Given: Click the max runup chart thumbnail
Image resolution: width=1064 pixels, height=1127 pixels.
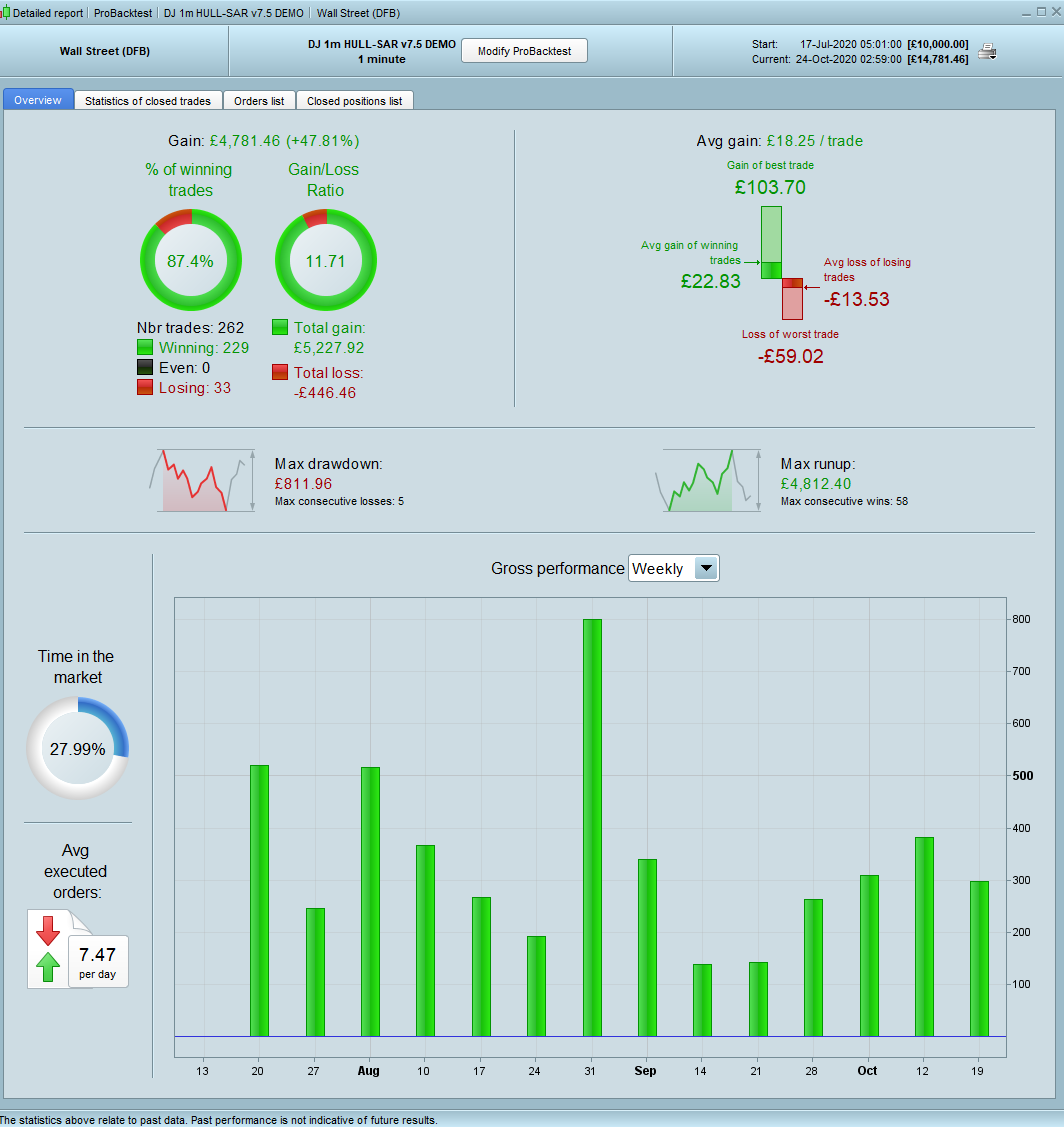Looking at the screenshot, I should pyautogui.click(x=708, y=480).
